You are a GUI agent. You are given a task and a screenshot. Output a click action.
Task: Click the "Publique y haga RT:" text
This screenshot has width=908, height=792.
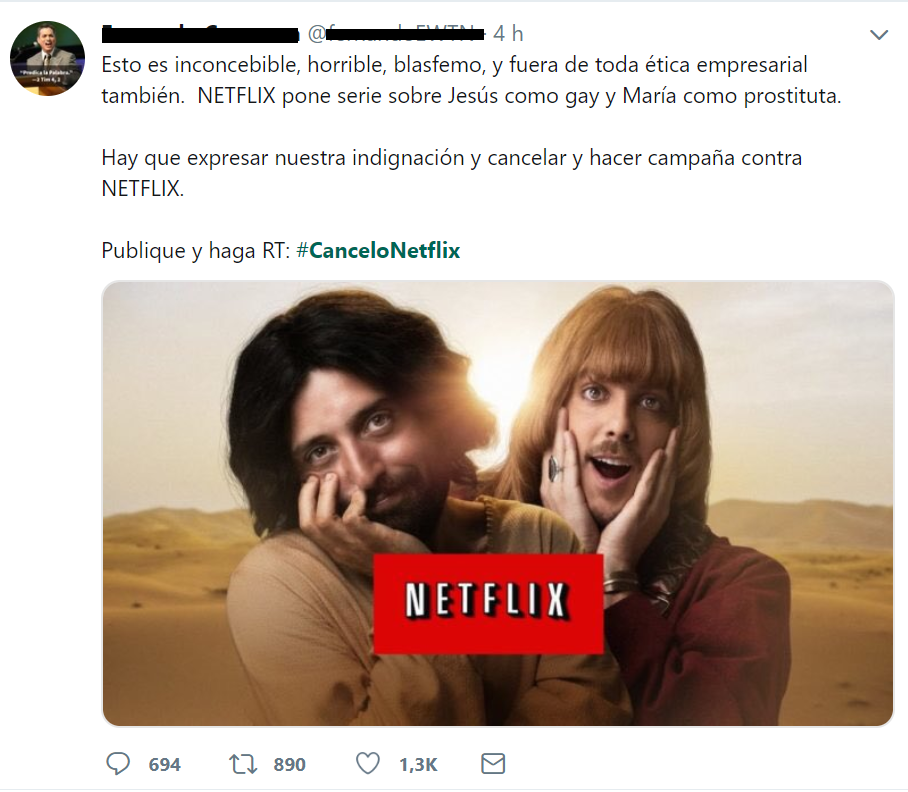[x=196, y=251]
